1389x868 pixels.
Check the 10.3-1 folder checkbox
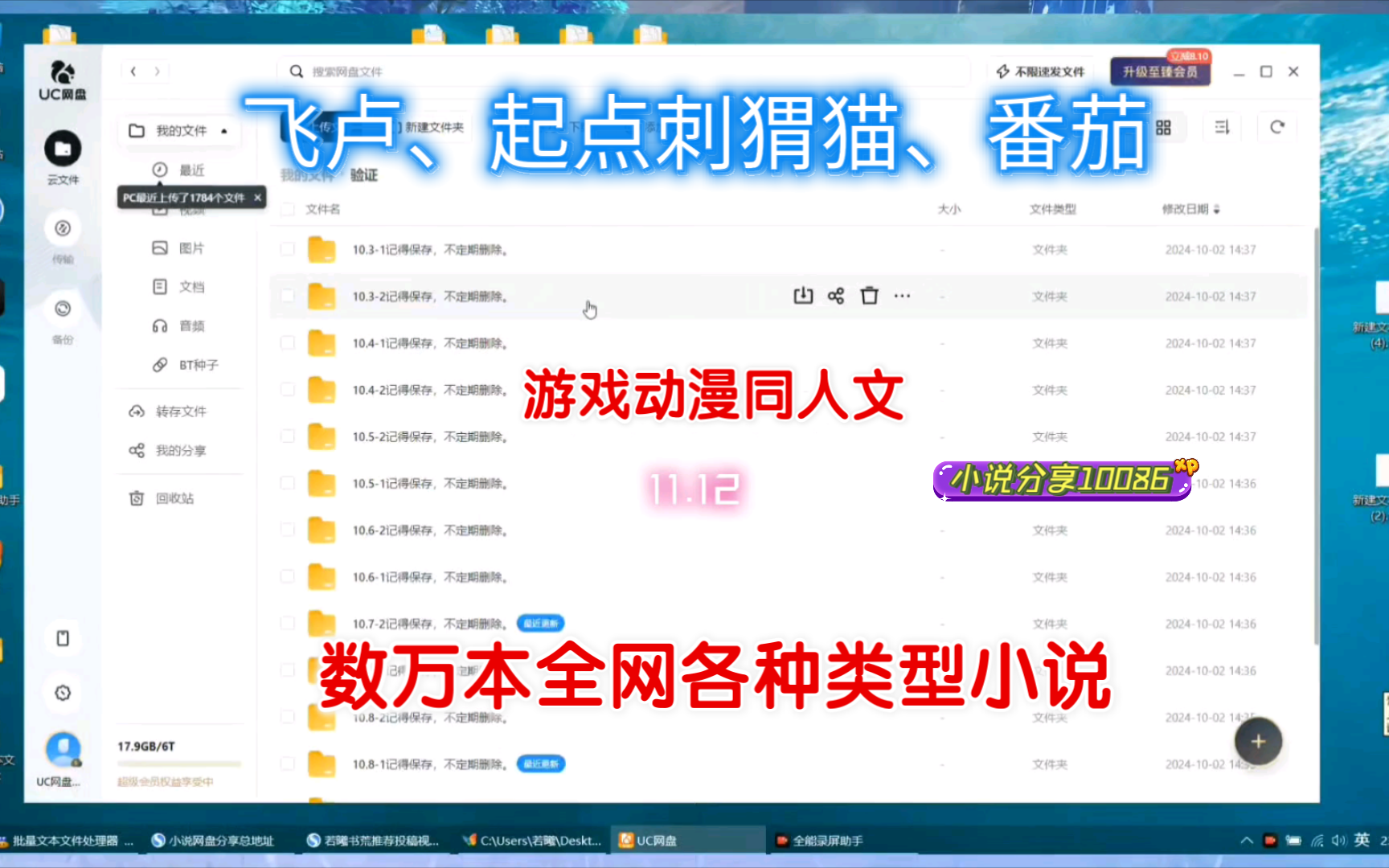[287, 249]
